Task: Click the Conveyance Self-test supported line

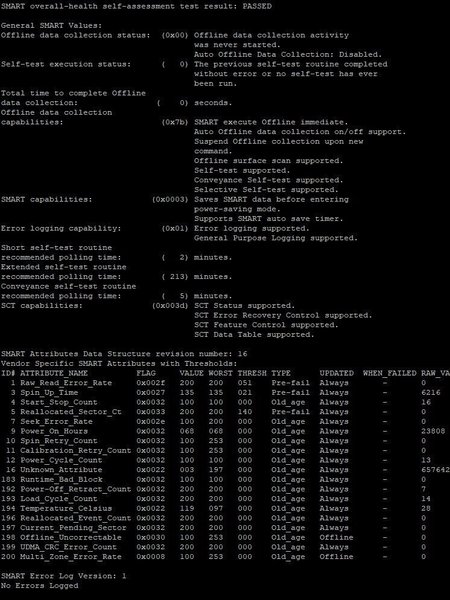Action: coord(269,180)
